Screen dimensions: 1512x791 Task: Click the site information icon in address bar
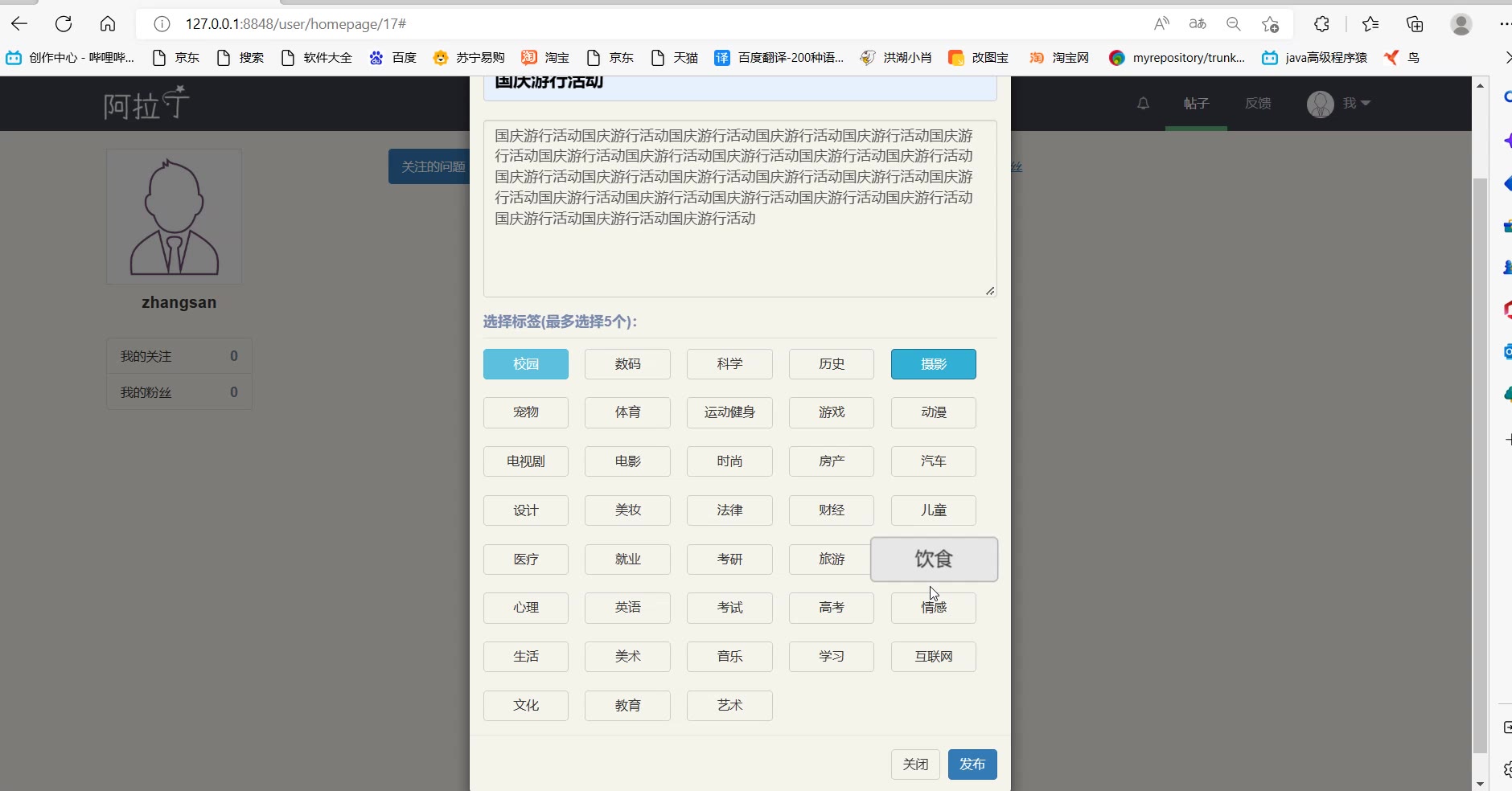point(162,24)
